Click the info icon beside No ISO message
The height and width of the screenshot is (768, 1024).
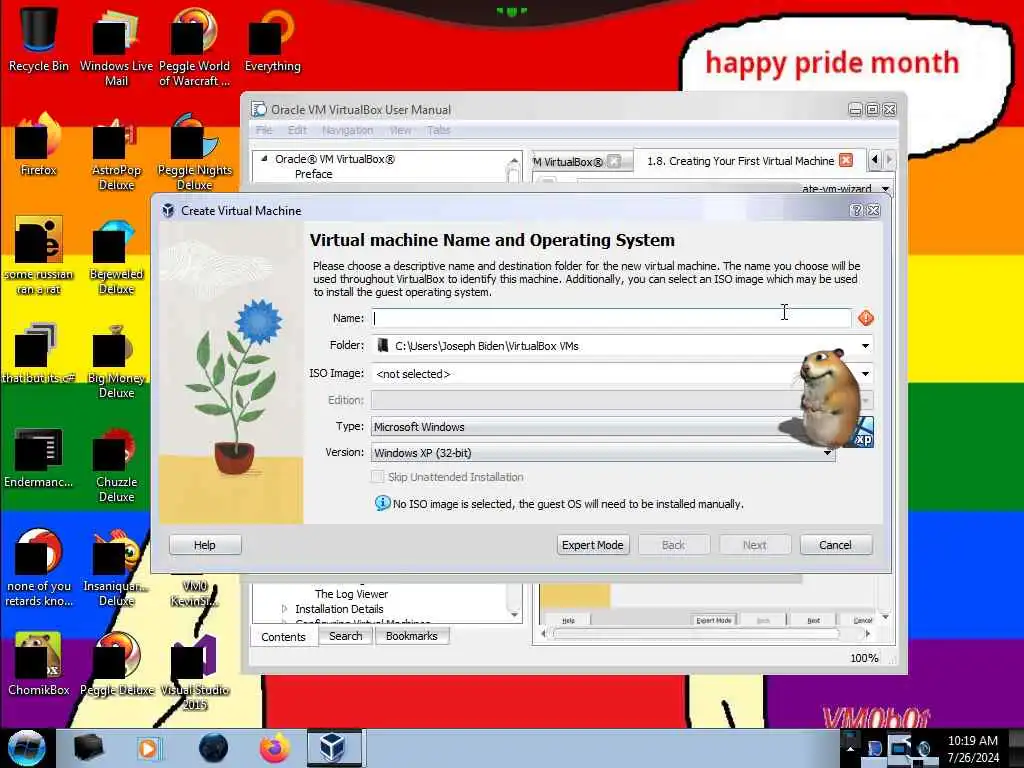(382, 504)
